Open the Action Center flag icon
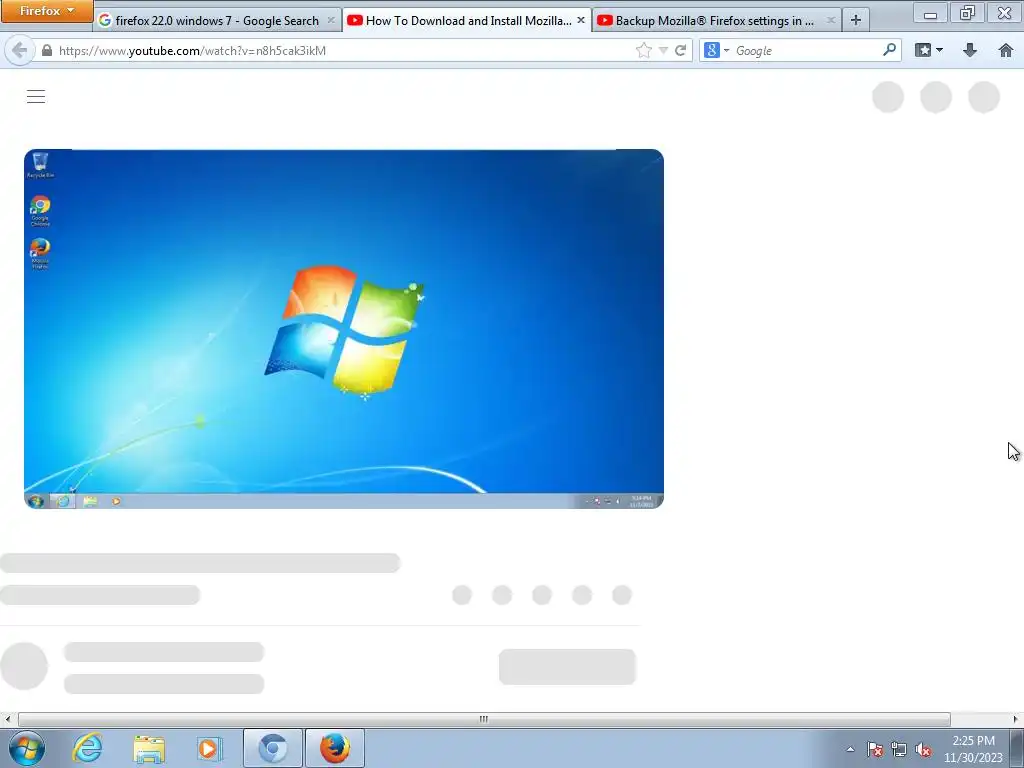 [x=875, y=749]
